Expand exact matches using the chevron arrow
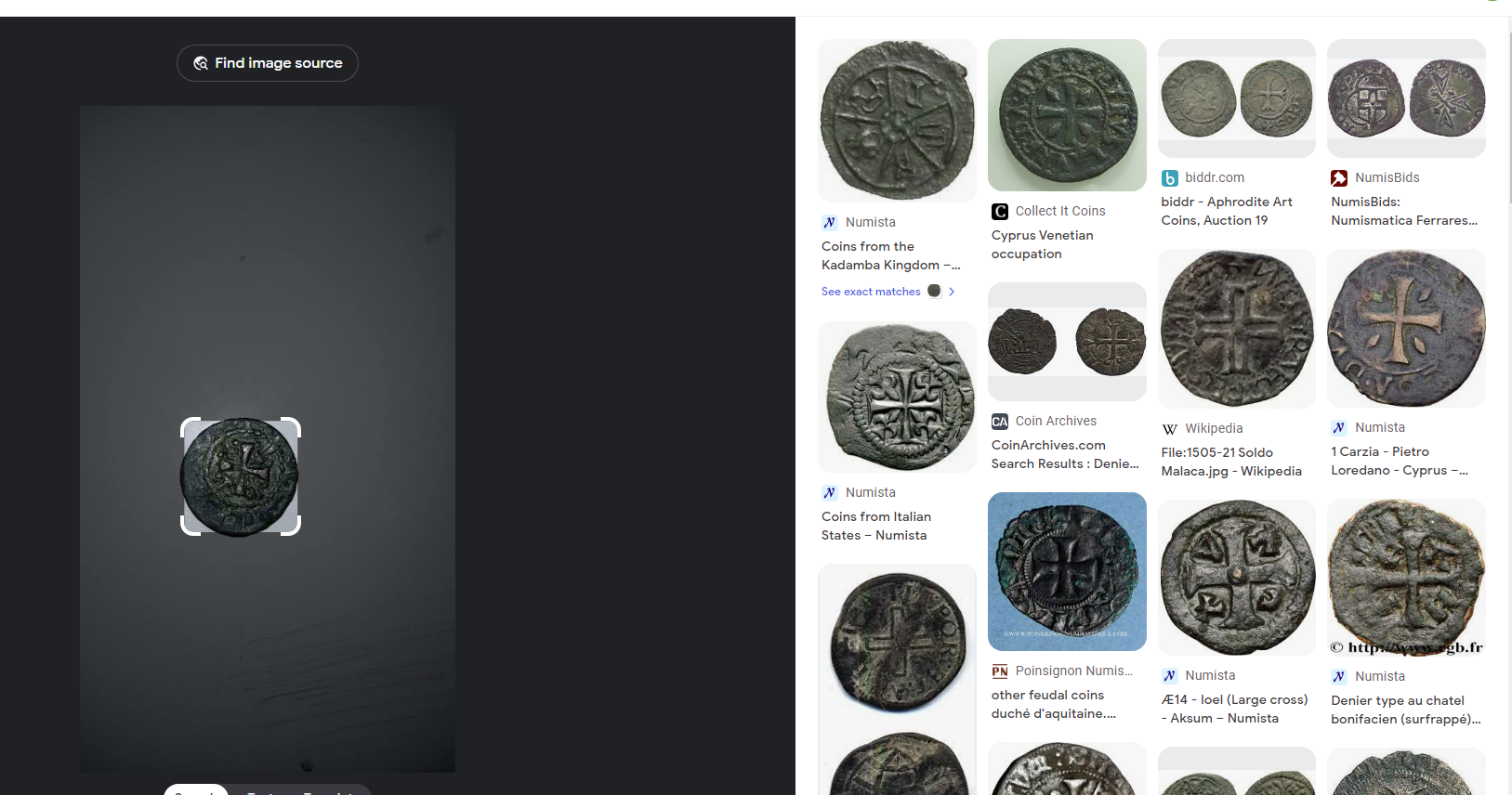Screen dimensions: 1512x795 click(x=952, y=292)
